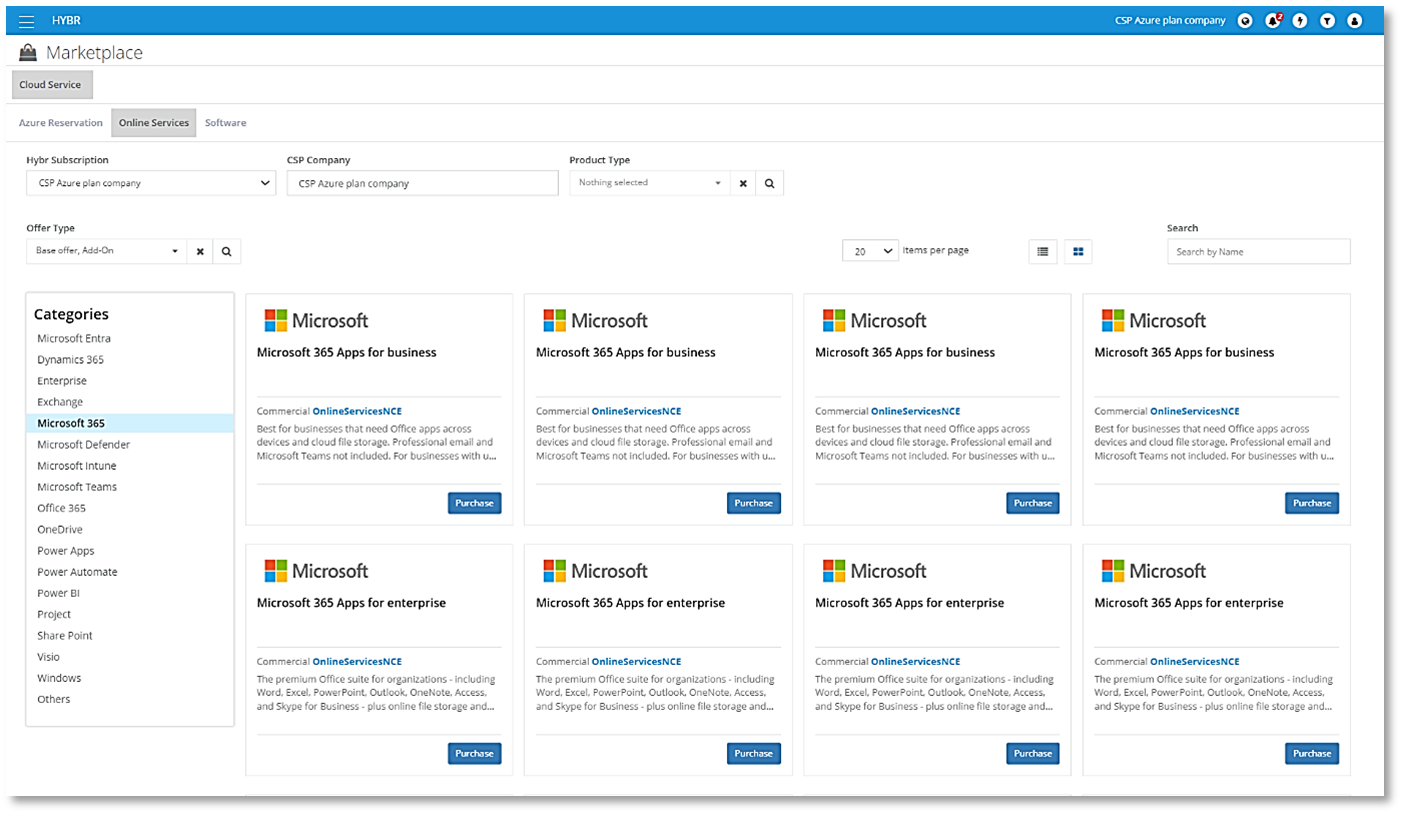Click the lightning bolt icon
This screenshot has width=1403, height=815.
pos(1300,20)
